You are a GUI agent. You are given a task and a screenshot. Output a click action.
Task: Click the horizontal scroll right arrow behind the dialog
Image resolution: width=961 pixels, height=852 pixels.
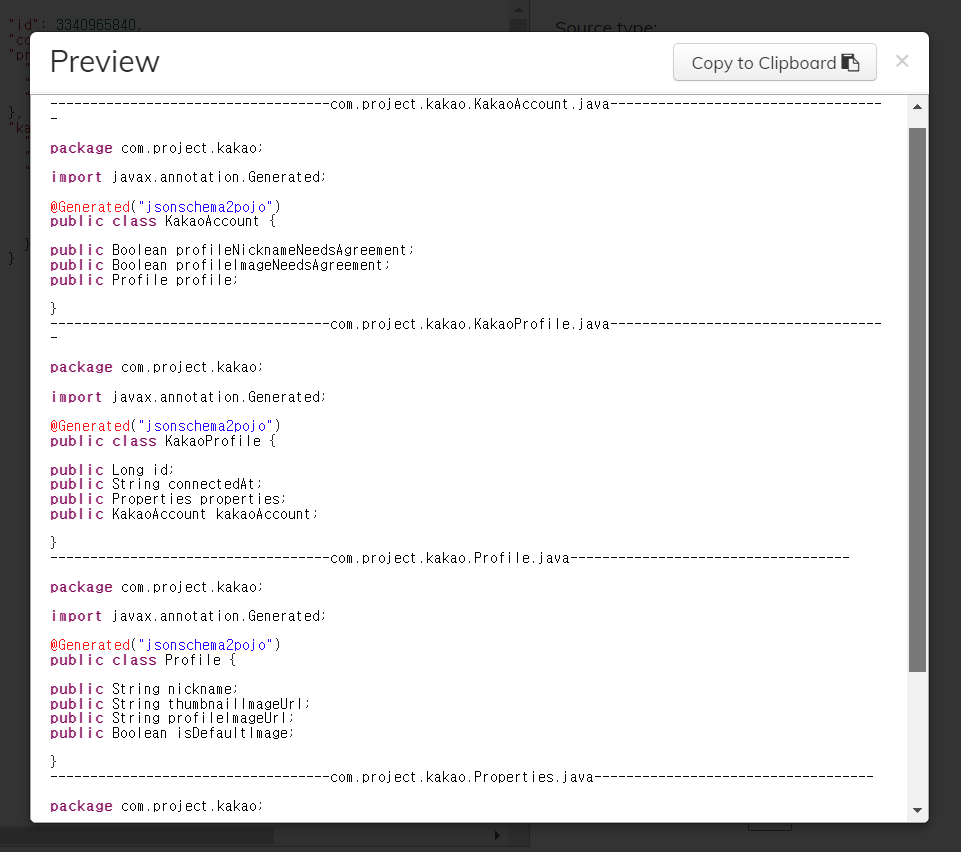(497, 835)
